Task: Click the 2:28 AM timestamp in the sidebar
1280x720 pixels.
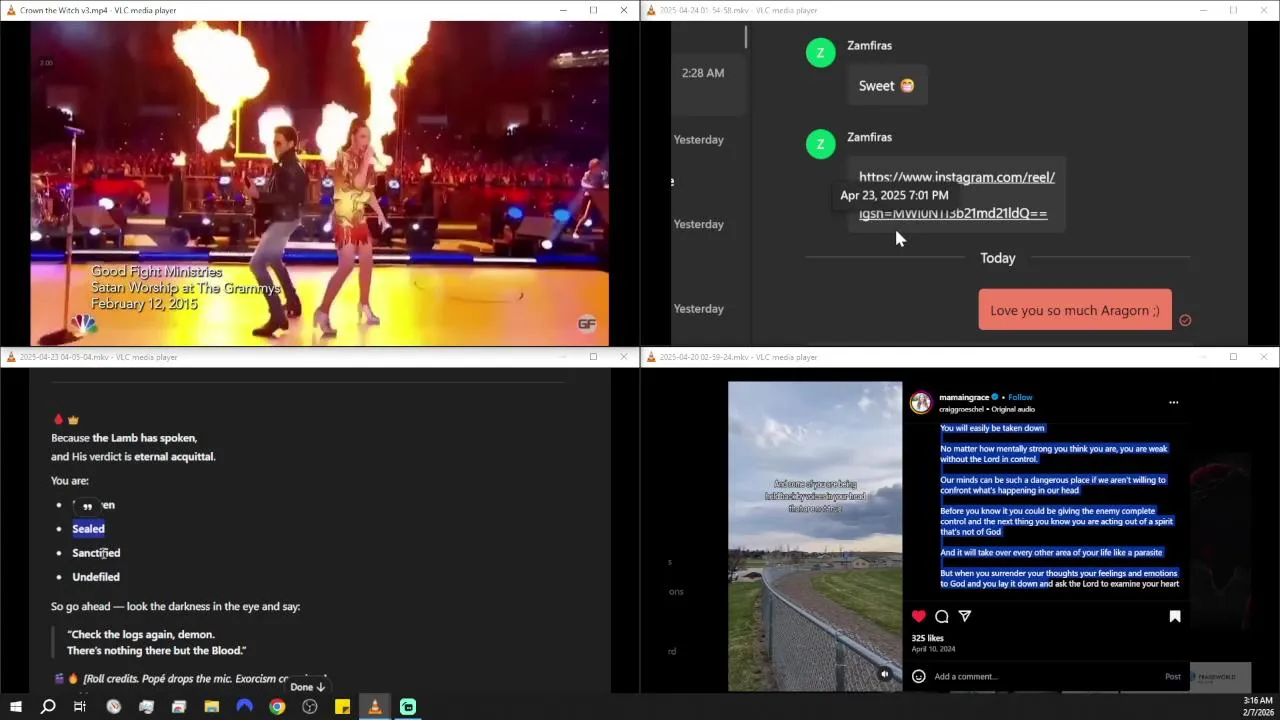Action: [x=703, y=73]
